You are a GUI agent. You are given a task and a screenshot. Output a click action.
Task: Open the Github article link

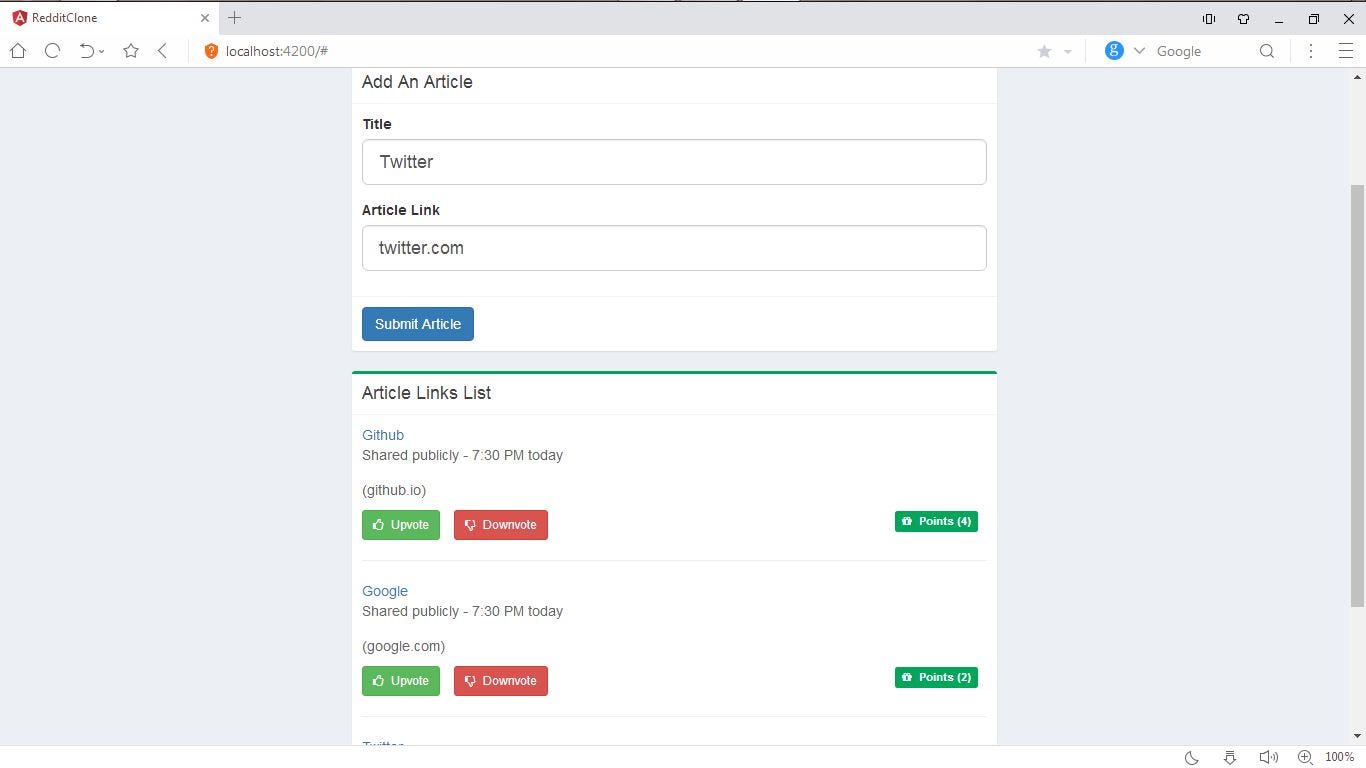click(383, 435)
